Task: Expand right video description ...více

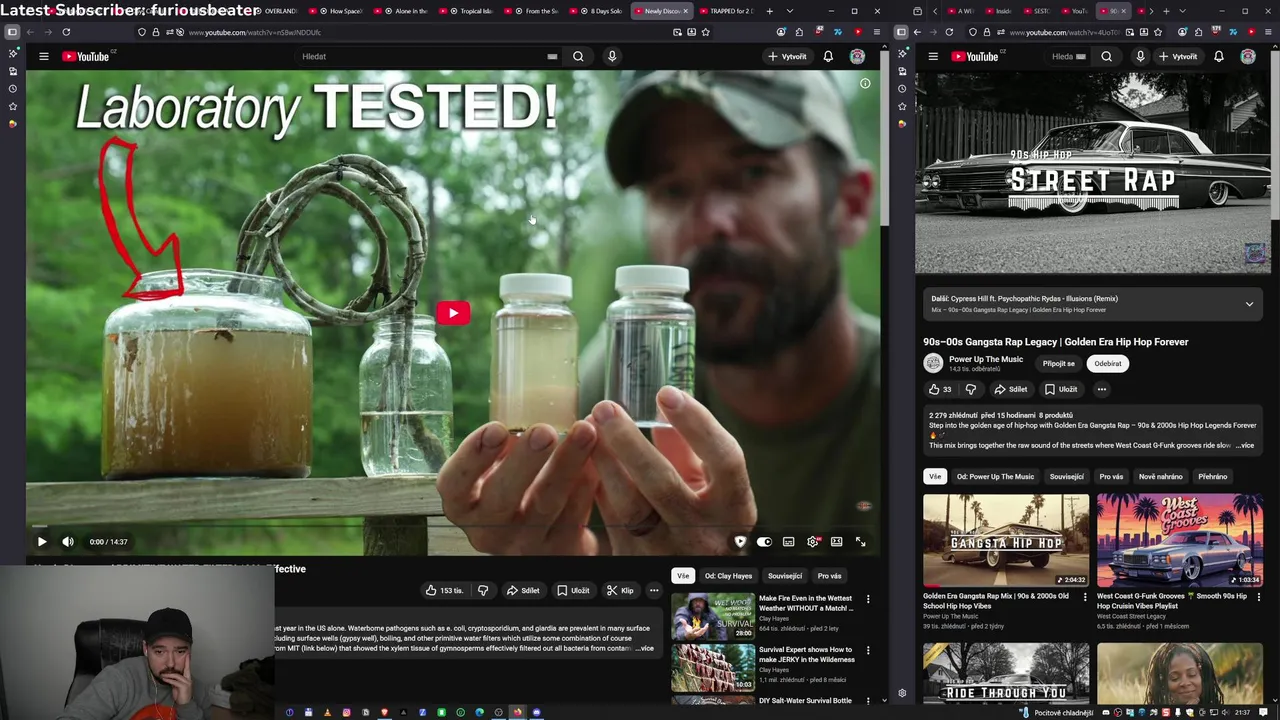Action: click(x=1245, y=445)
